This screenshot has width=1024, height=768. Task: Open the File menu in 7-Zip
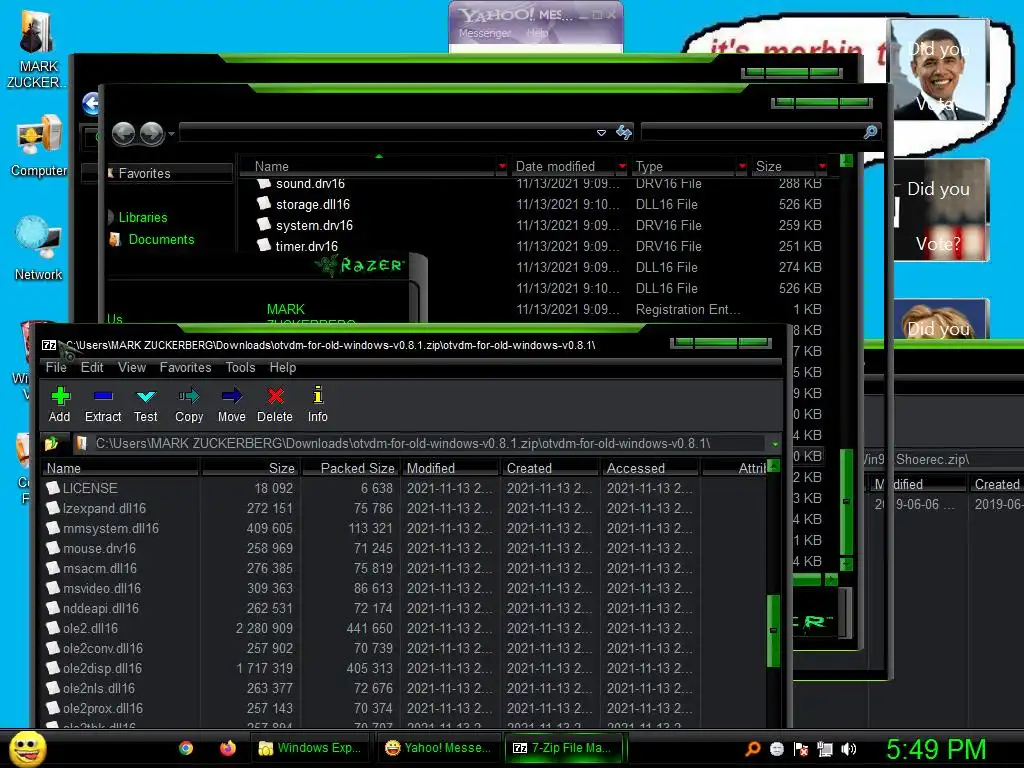click(x=56, y=368)
